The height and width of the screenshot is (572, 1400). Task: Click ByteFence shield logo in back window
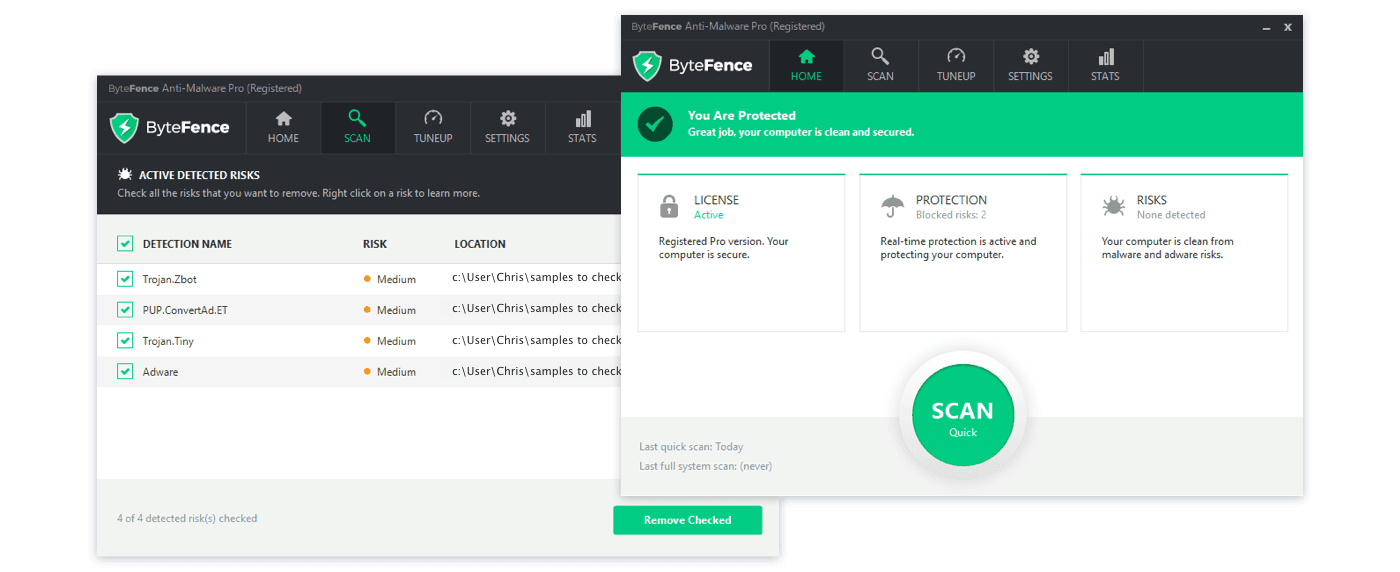pyautogui.click(x=125, y=128)
